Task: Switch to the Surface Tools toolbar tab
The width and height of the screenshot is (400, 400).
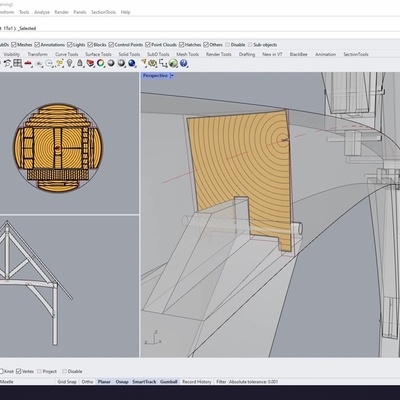Action: click(x=98, y=54)
